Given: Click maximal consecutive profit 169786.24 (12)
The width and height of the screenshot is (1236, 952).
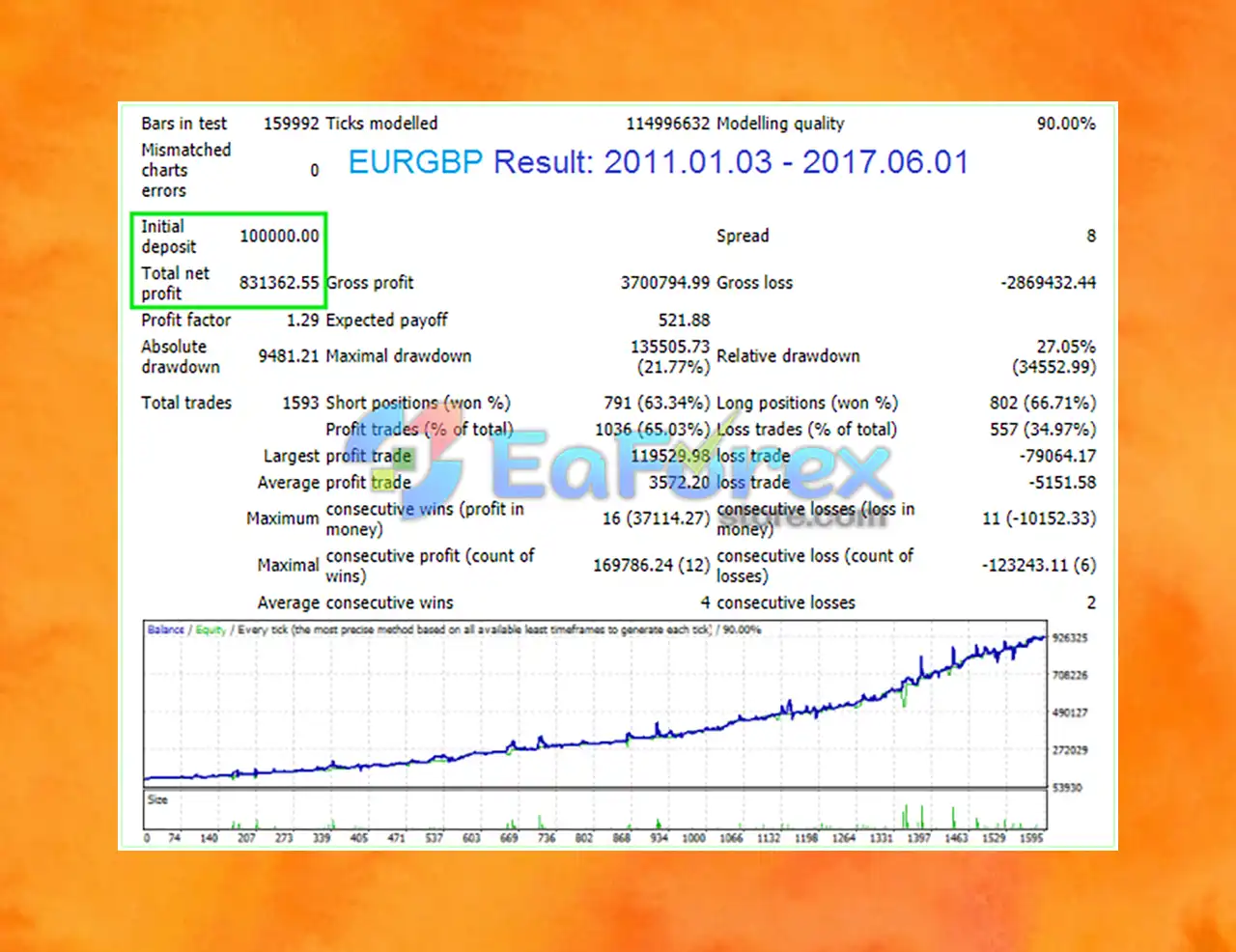Looking at the screenshot, I should point(651,565).
